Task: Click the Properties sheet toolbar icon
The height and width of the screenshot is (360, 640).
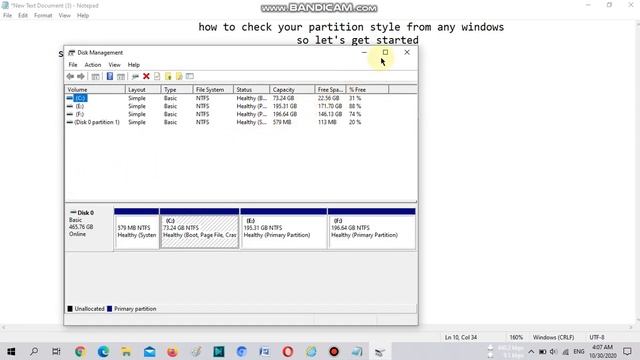Action: point(157,76)
